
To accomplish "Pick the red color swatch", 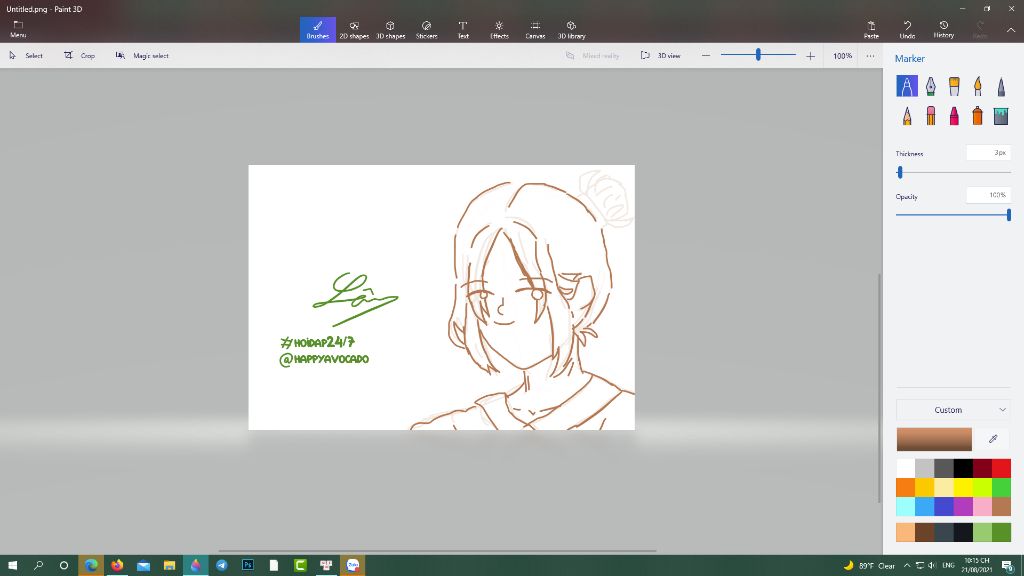I will pos(1001,468).
